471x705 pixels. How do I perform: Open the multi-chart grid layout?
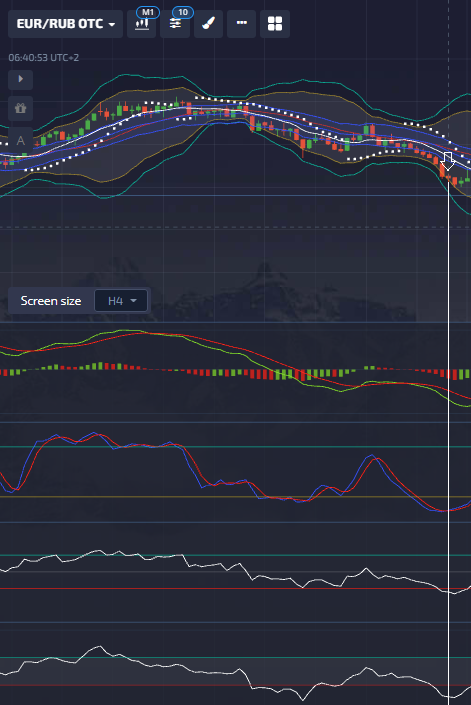(x=275, y=24)
